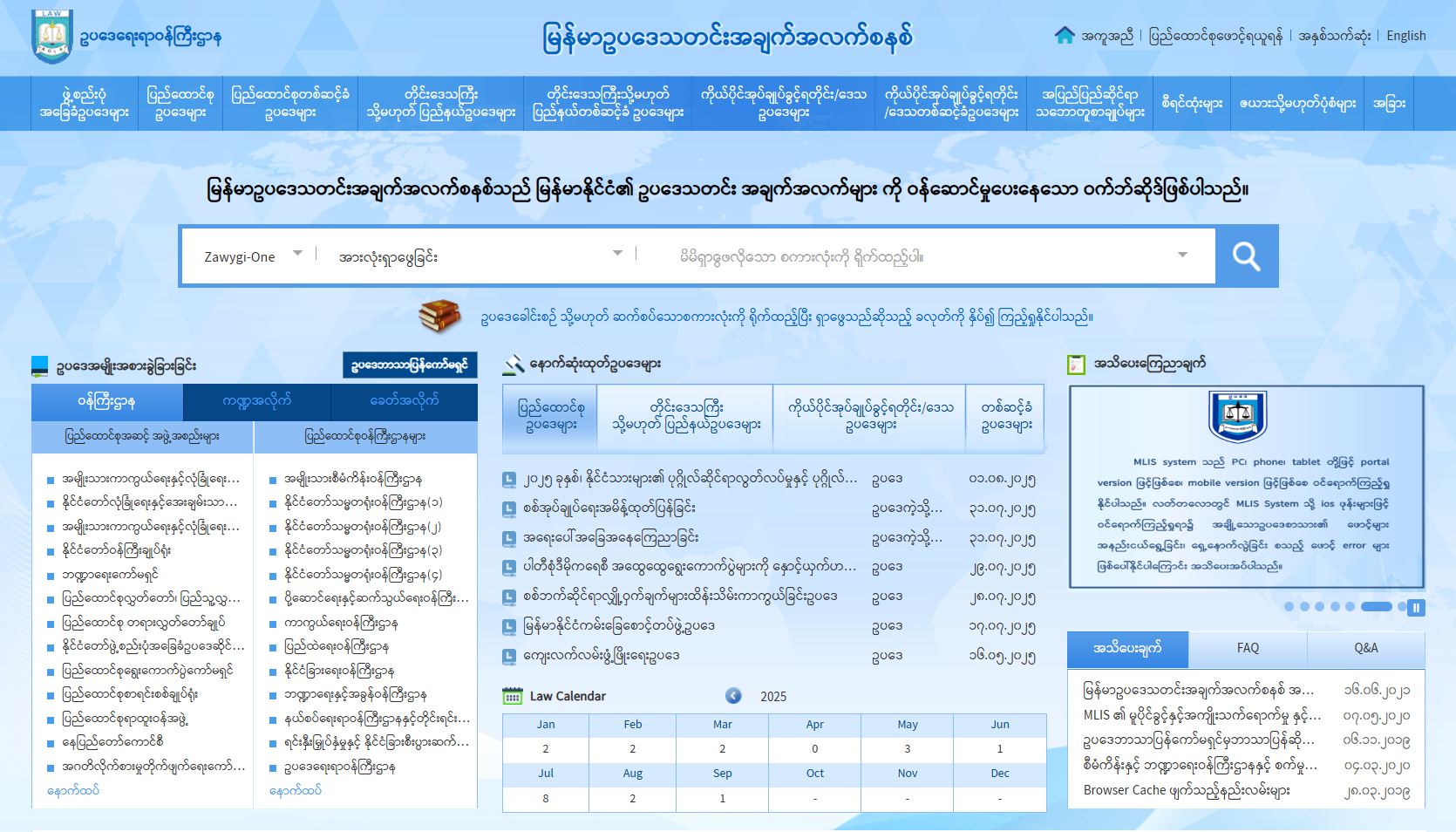1456x832 pixels.
Task: Open the Zawgyi-One font dropdown
Action: pyautogui.click(x=253, y=256)
